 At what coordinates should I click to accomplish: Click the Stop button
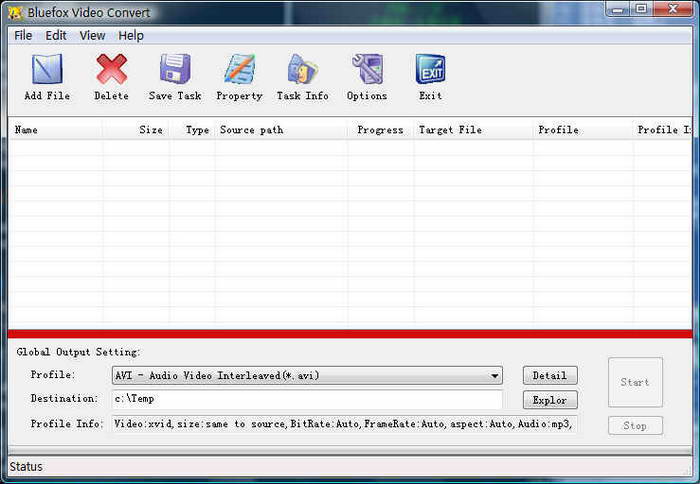[x=635, y=426]
